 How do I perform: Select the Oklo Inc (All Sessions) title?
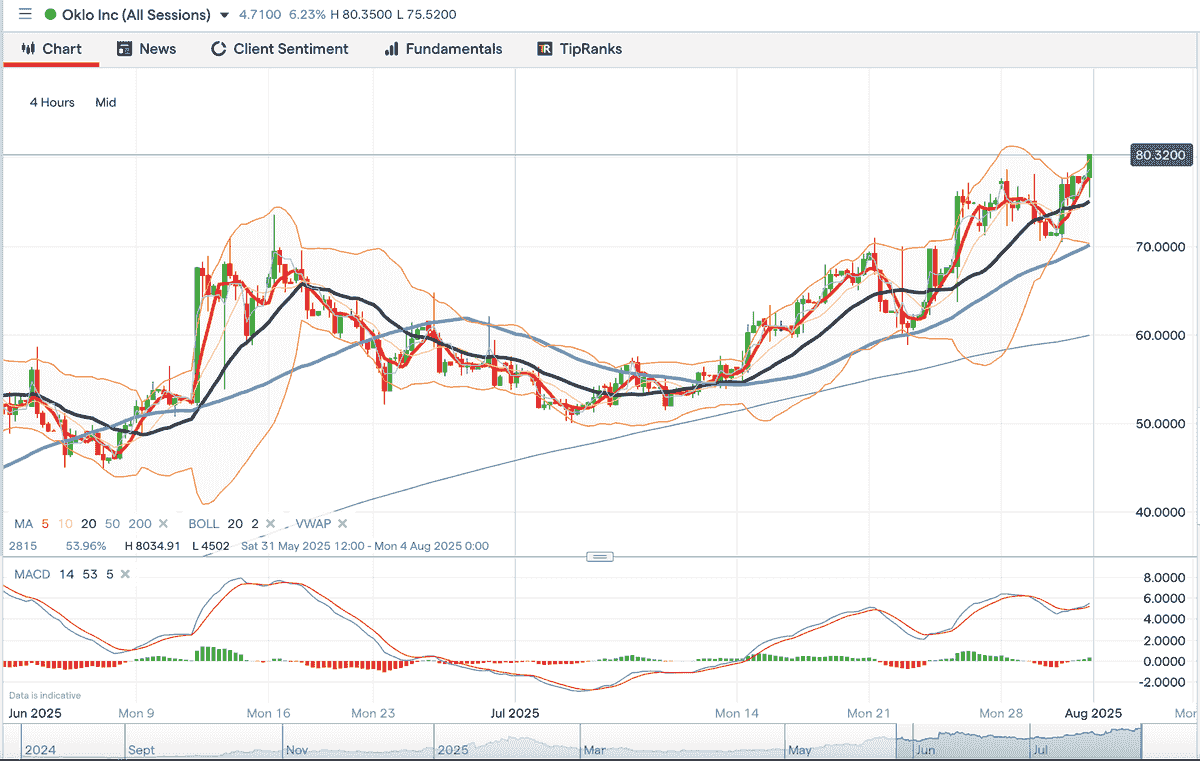pos(136,15)
